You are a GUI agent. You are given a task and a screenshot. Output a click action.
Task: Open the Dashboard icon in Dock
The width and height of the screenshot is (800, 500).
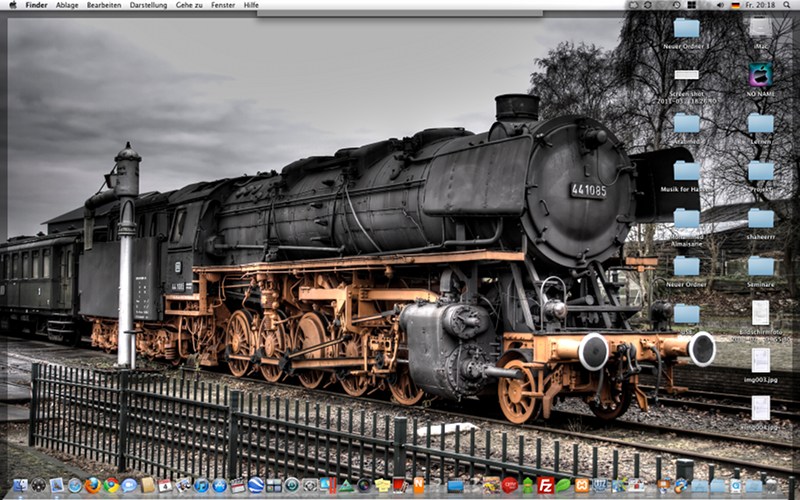coord(38,485)
